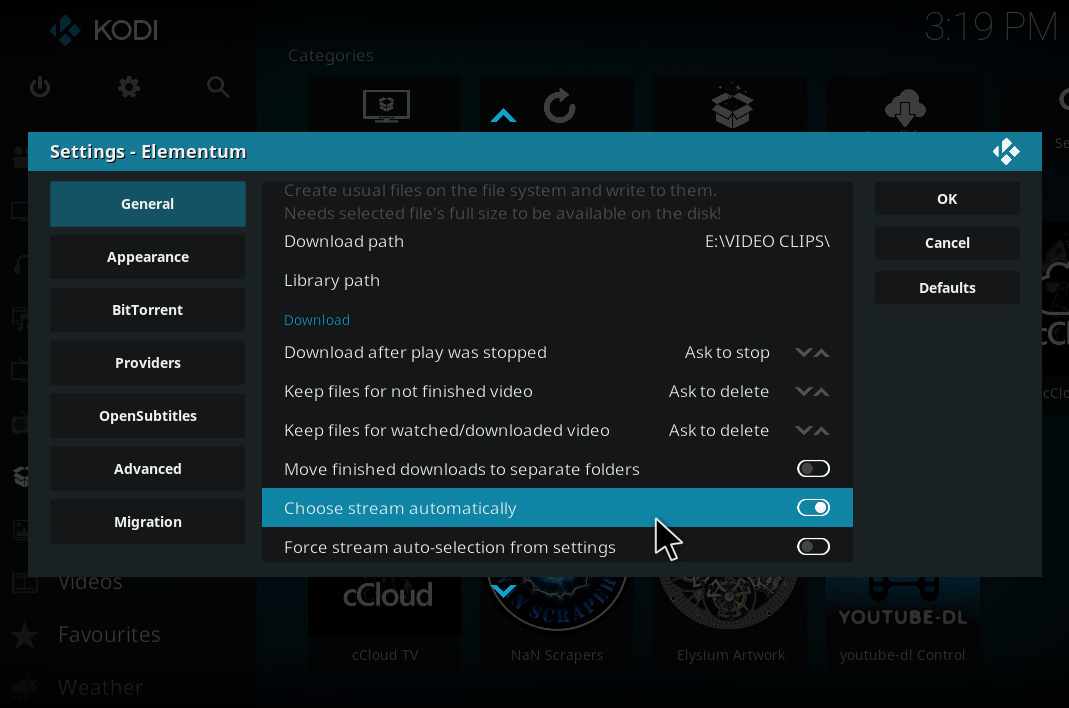Click the search magnifier icon
Viewport: 1069px width, 708px height.
pos(218,87)
